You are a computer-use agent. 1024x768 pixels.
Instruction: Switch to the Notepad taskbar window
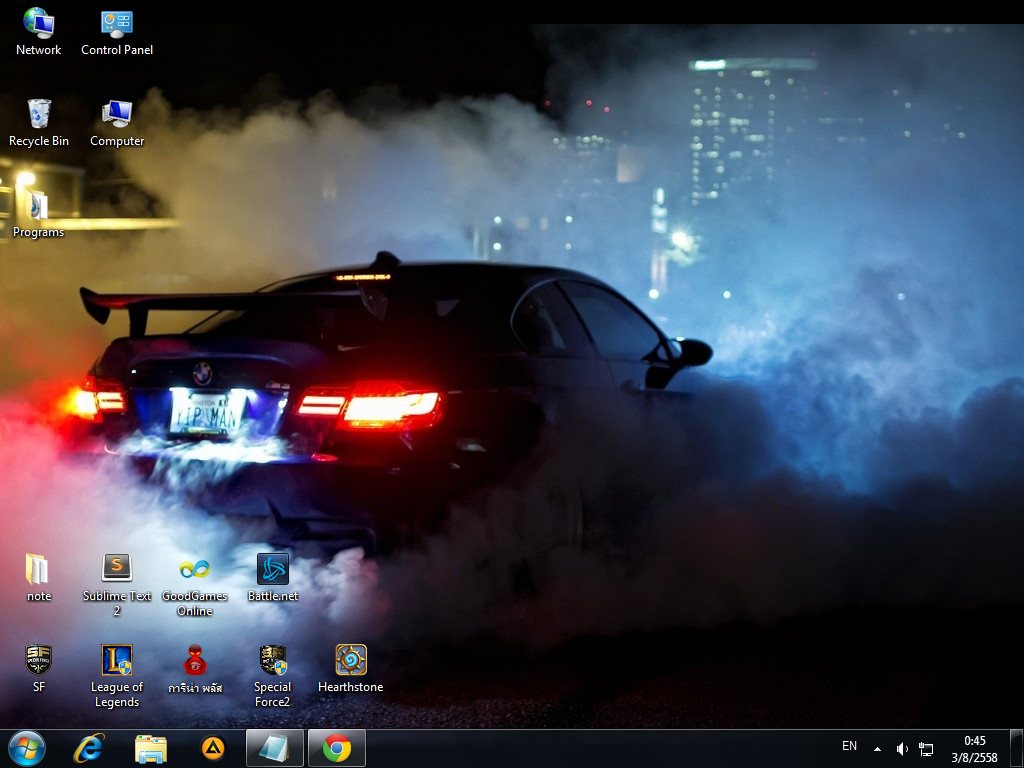click(275, 748)
